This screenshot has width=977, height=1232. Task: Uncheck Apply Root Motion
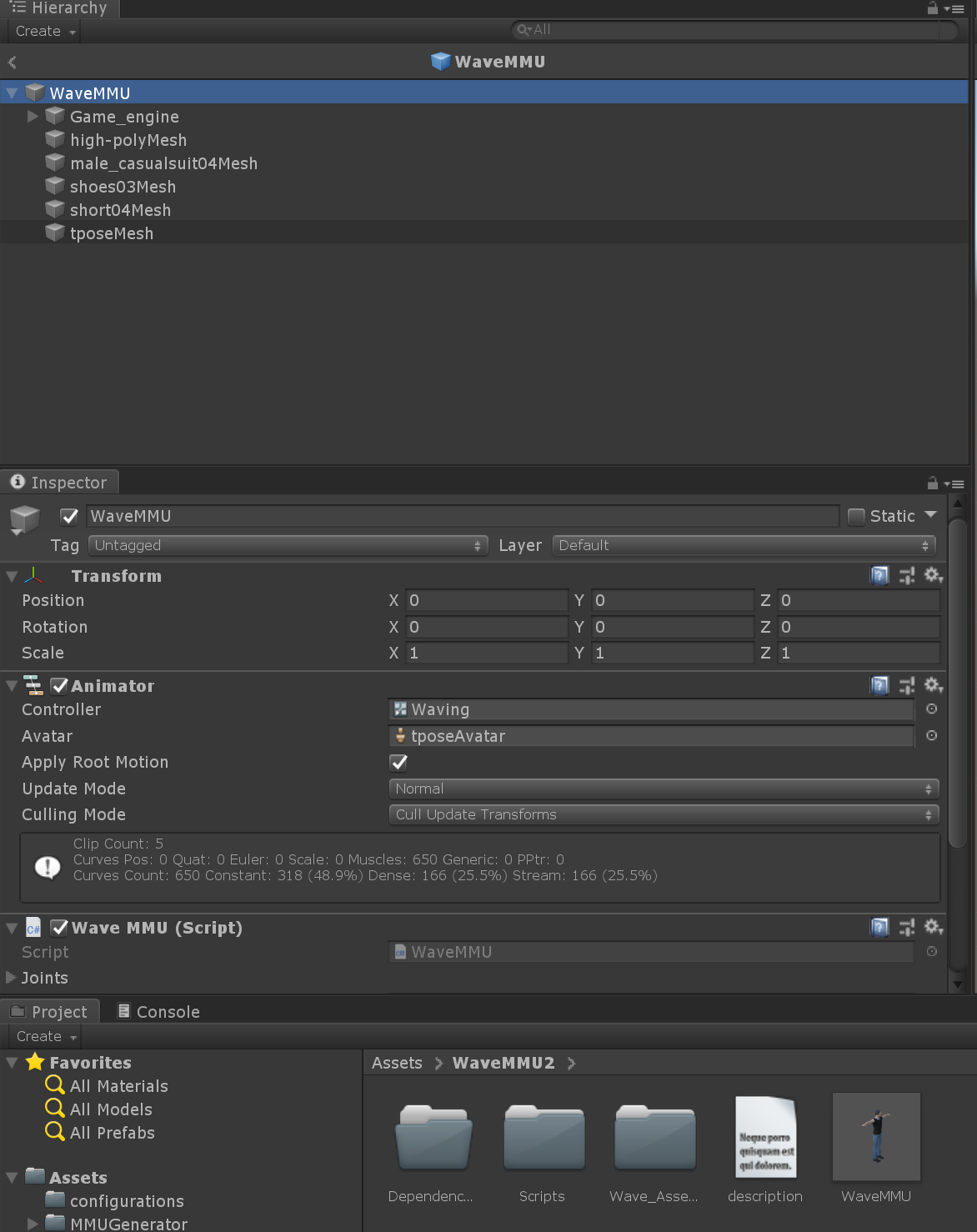pyautogui.click(x=399, y=763)
